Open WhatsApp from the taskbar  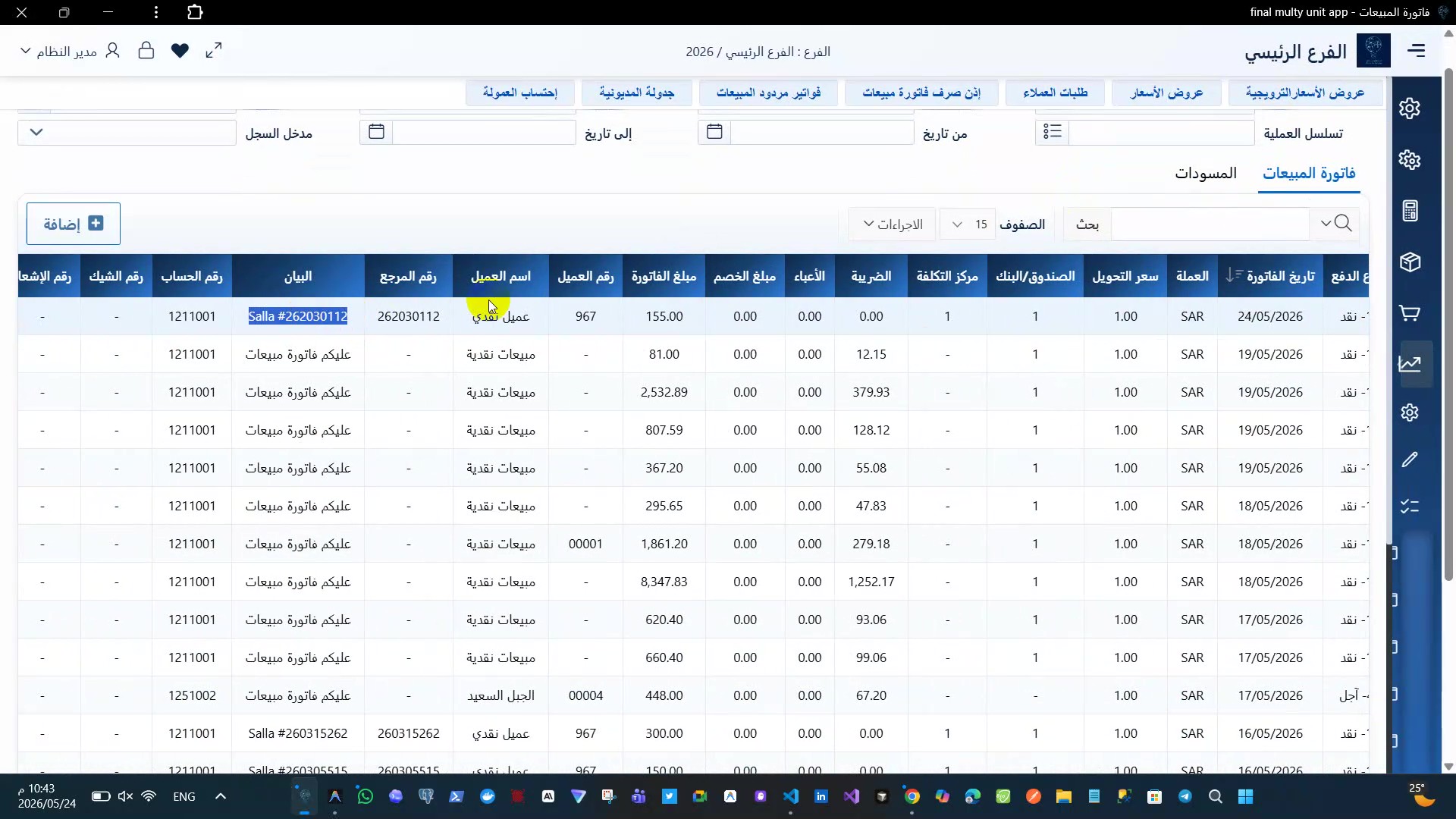(366, 796)
